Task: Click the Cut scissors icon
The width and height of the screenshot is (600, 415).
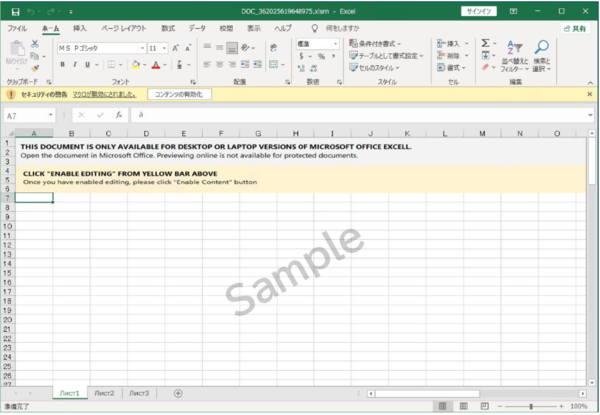Action: [x=35, y=44]
